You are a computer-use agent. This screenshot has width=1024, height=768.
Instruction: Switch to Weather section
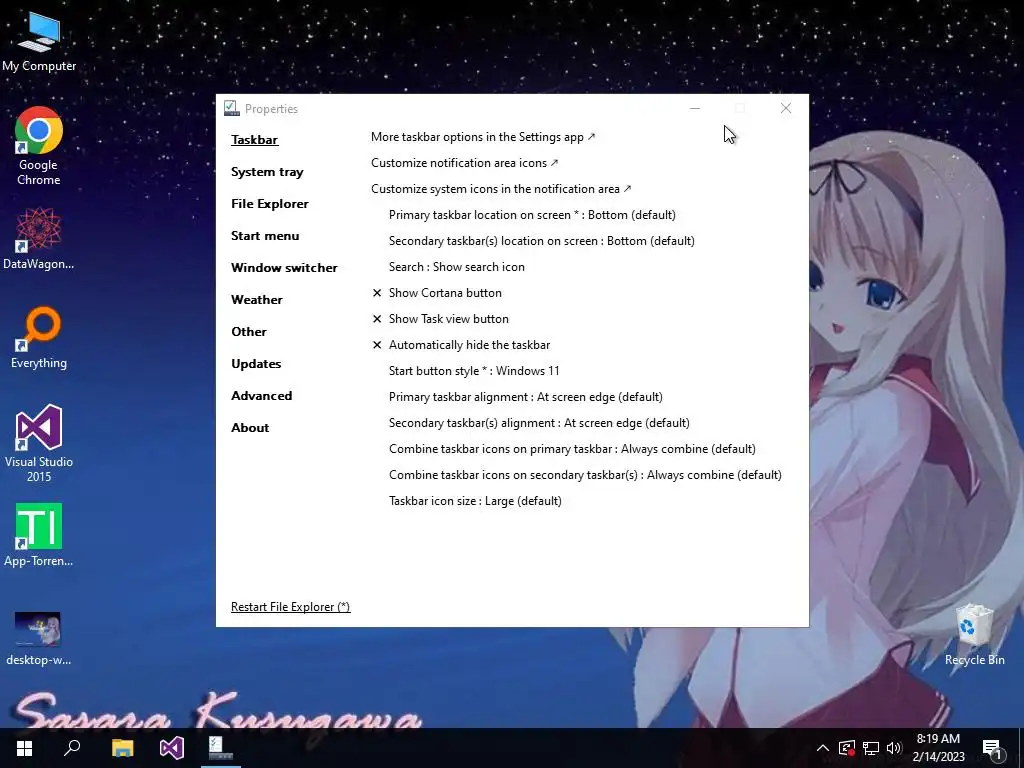(257, 300)
